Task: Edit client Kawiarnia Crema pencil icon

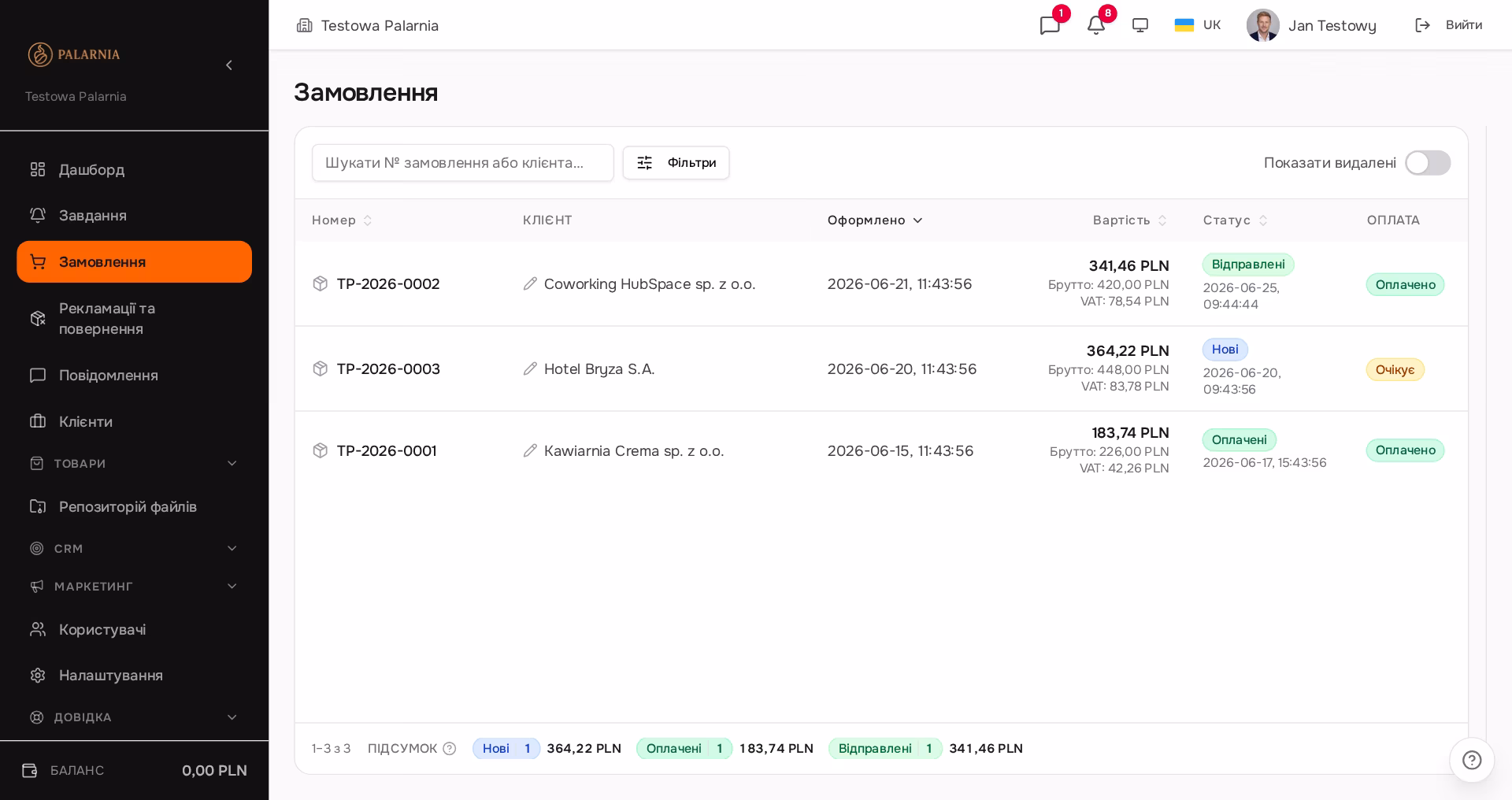Action: point(530,450)
